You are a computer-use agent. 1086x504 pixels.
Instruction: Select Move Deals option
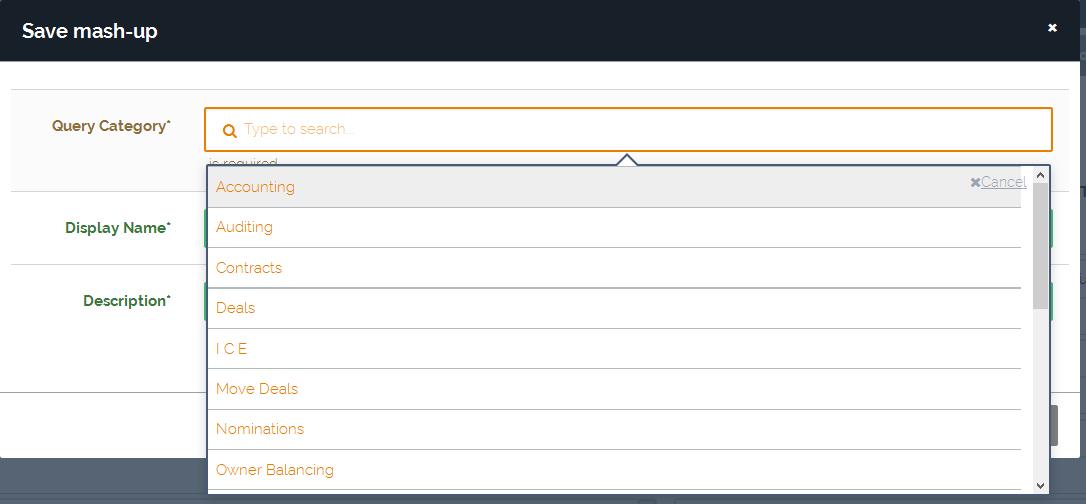257,389
